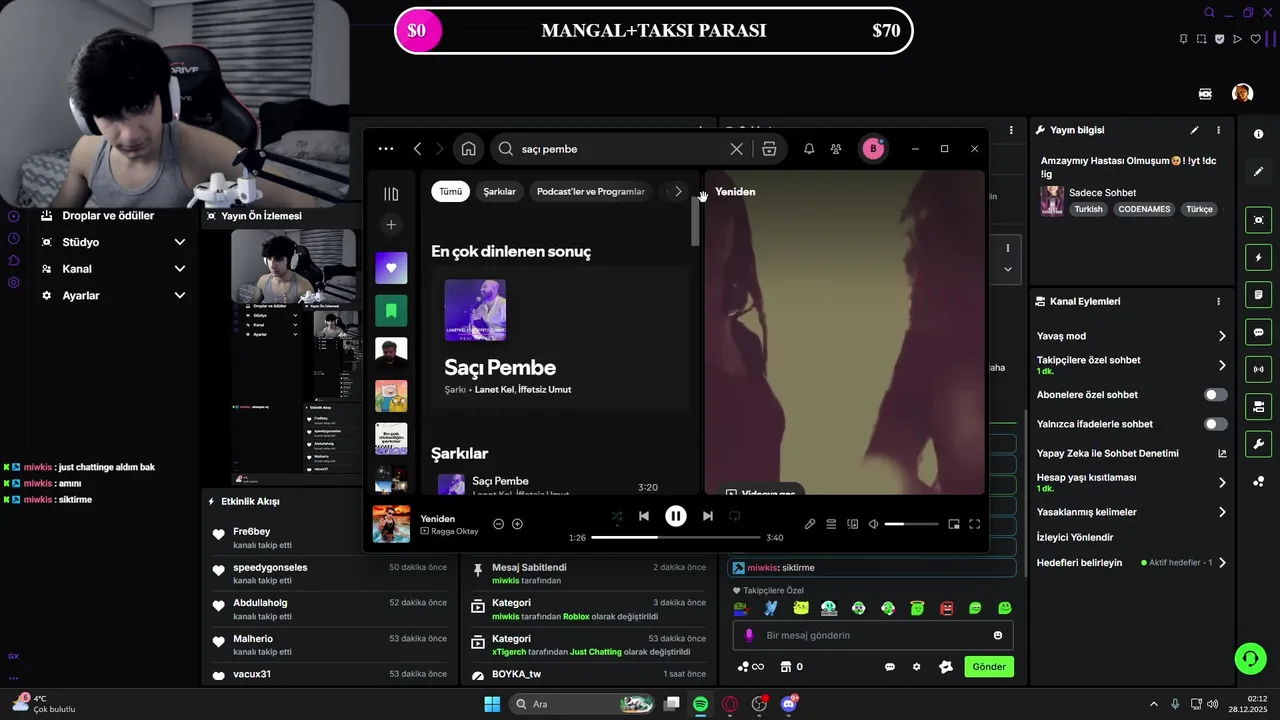Expand Kanal sidebar section
This screenshot has width=1280, height=720.
click(x=113, y=269)
